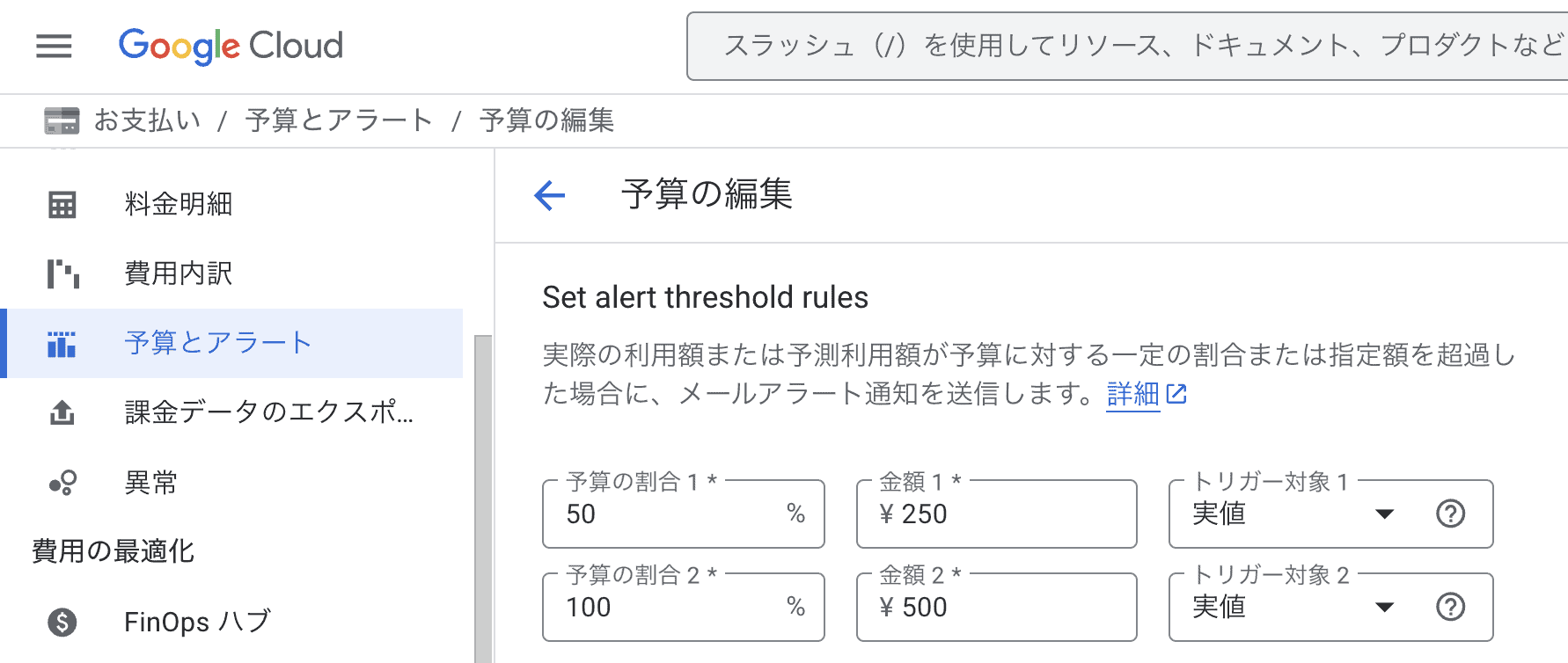Image resolution: width=1568 pixels, height=663 pixels.
Task: Click お支払い in the breadcrumb trail
Action: [146, 120]
